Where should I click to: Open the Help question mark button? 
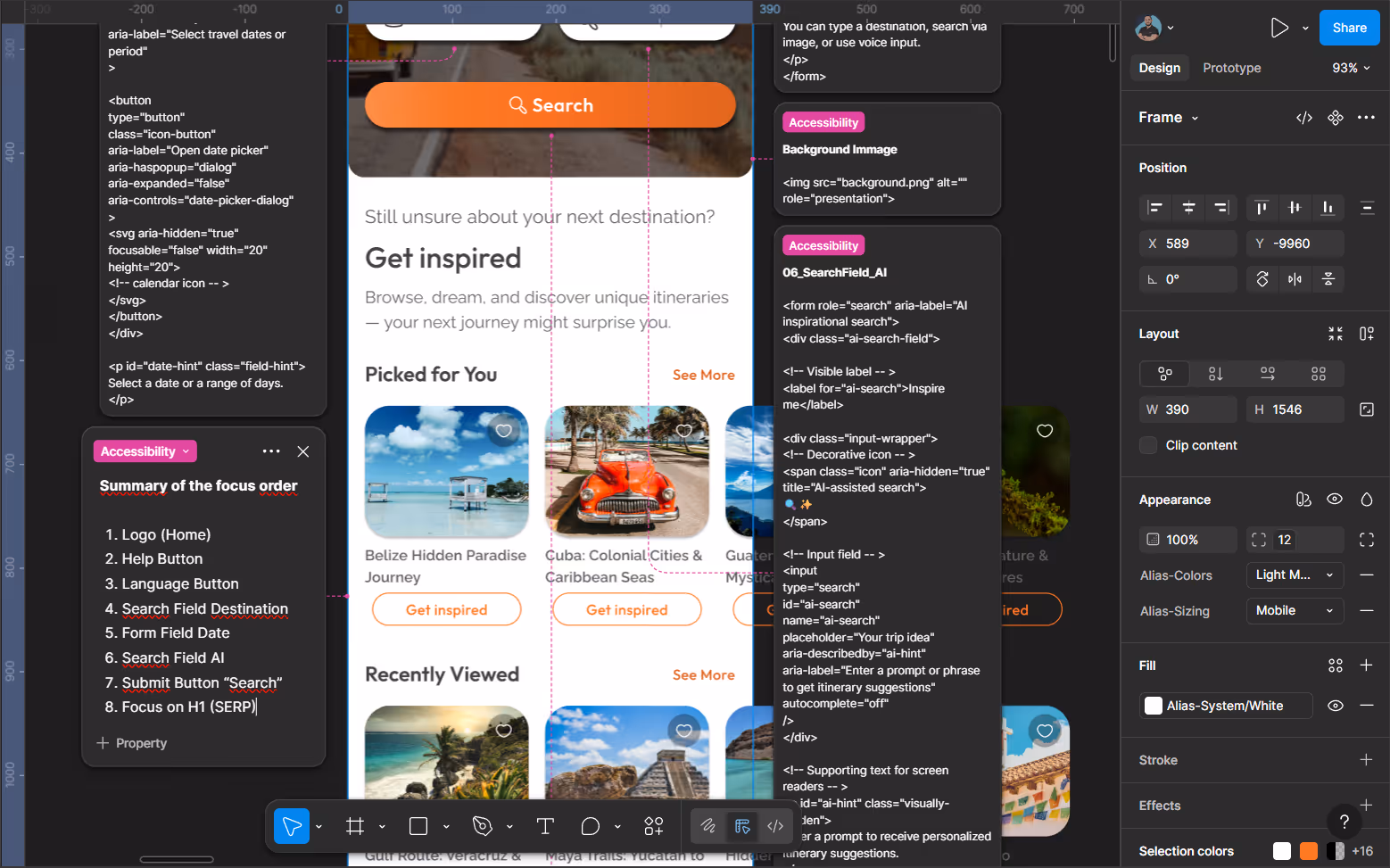(x=1344, y=822)
